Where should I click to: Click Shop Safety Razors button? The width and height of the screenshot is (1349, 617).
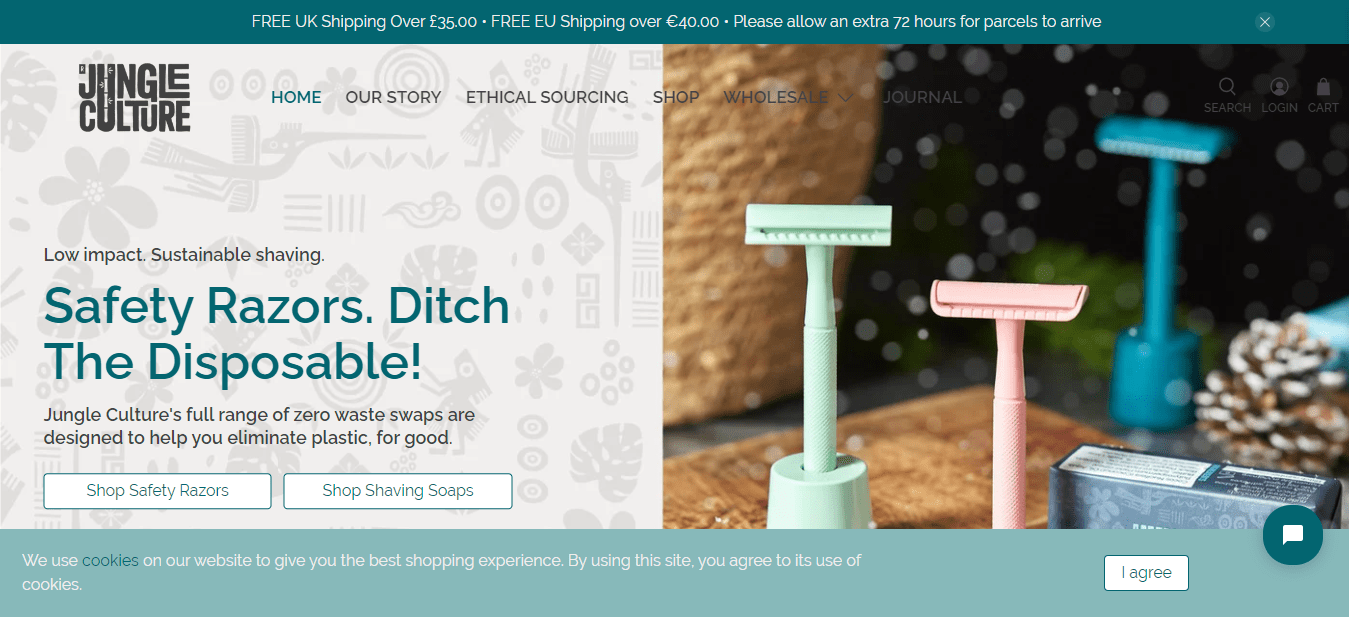point(157,491)
